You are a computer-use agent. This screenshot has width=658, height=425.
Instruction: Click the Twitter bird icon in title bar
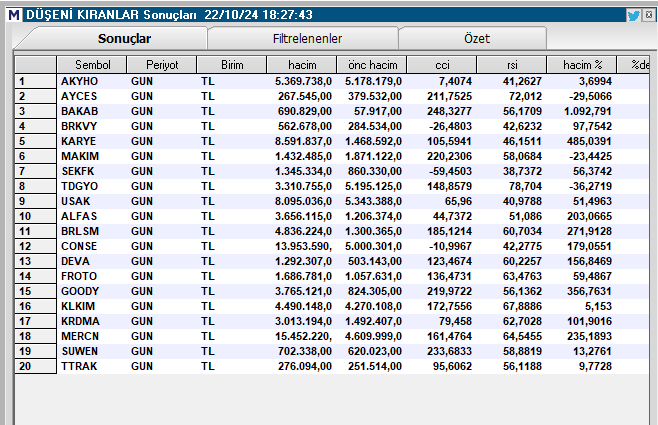[633, 16]
